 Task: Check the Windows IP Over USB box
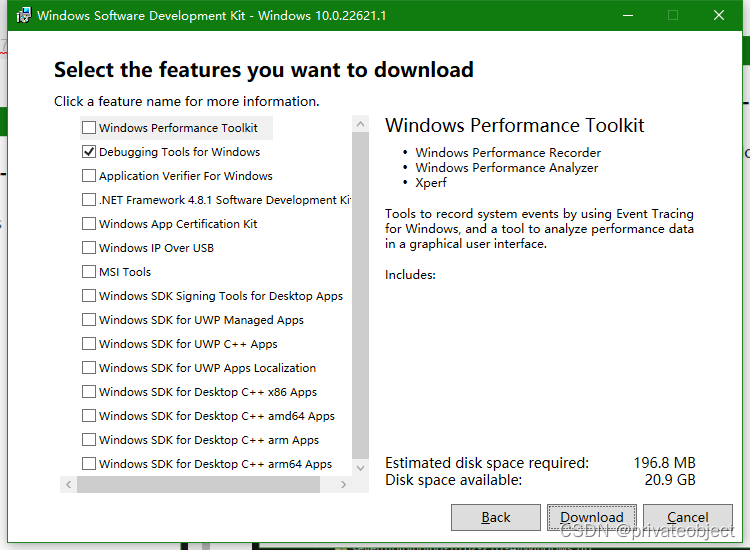pos(89,247)
